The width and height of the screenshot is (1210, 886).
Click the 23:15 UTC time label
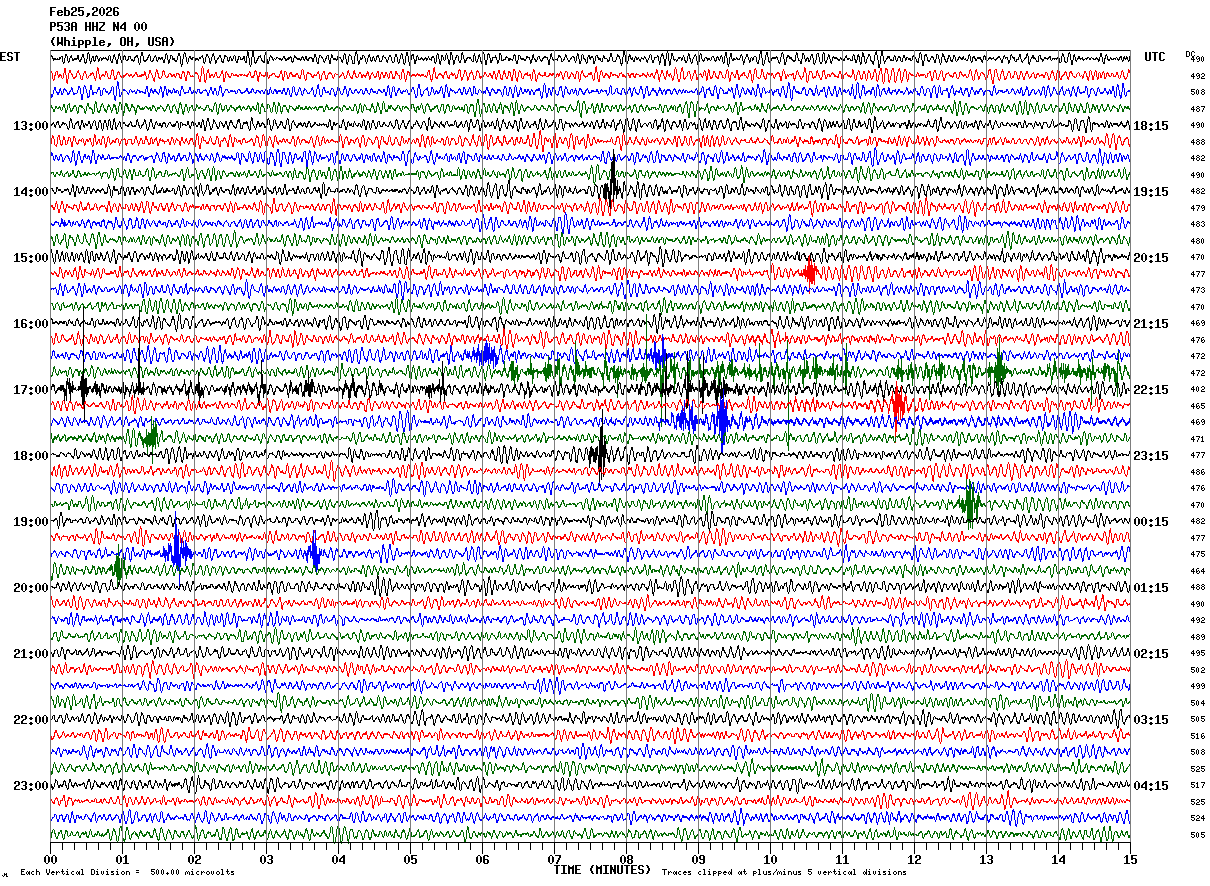coord(1151,455)
